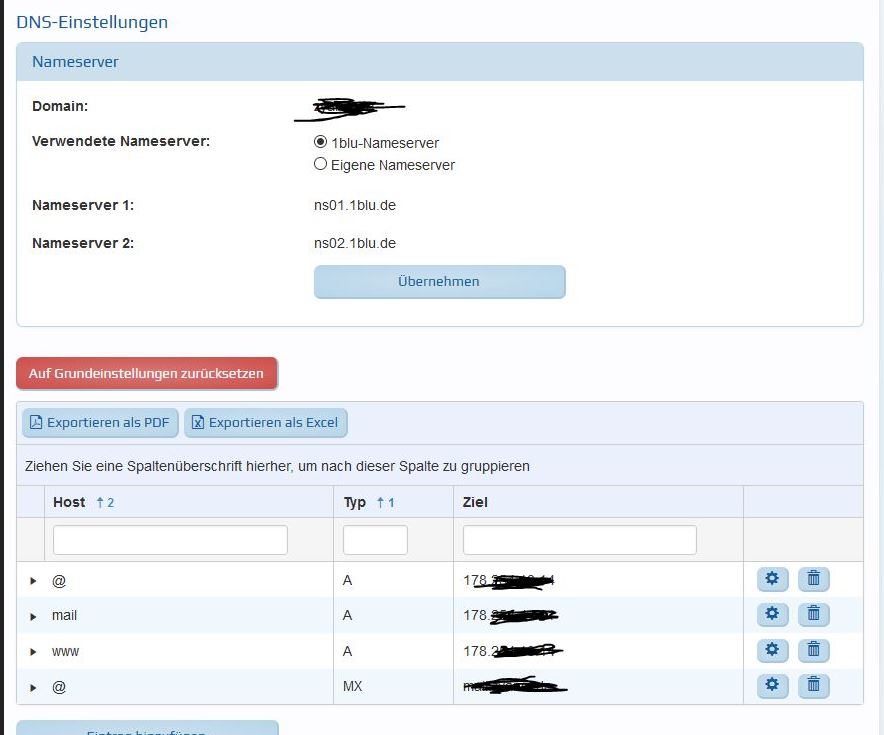Screen dimensions: 884x735
Task: Focus the Ziel filter input field
Action: [x=580, y=540]
